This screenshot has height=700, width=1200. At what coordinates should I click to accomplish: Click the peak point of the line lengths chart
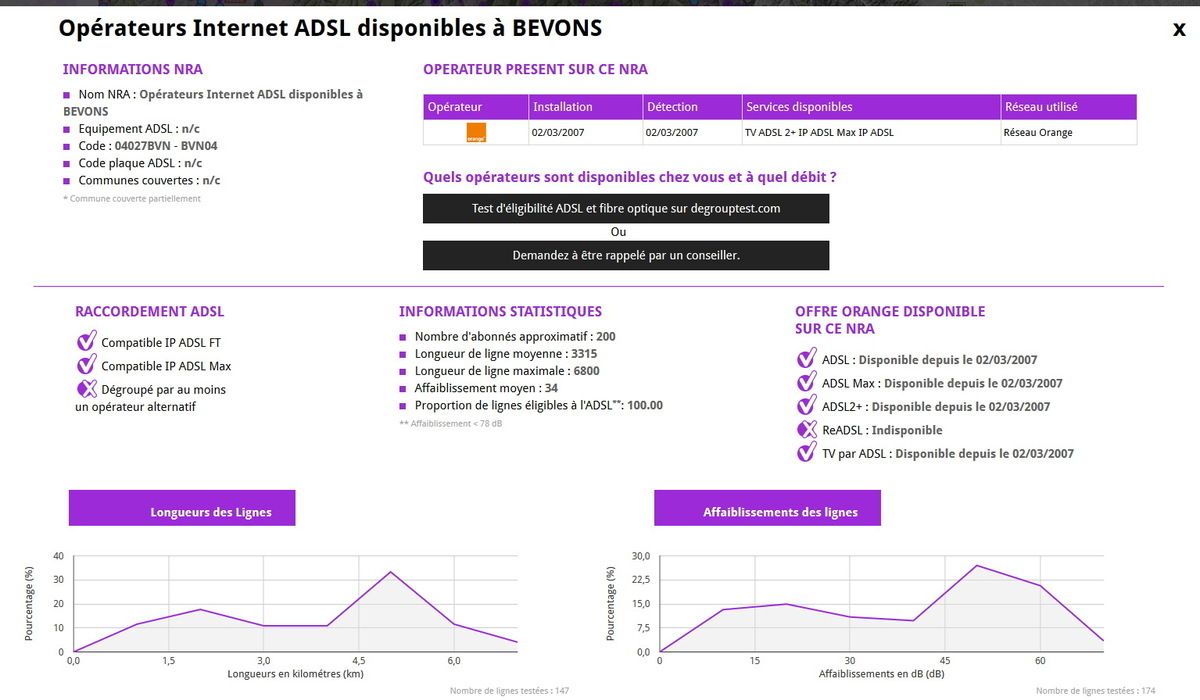pyautogui.click(x=390, y=572)
